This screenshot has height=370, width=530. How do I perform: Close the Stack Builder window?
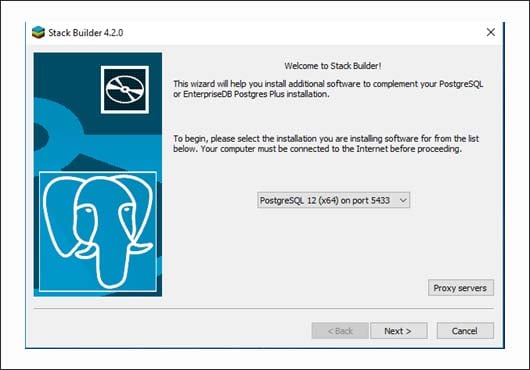(x=490, y=32)
